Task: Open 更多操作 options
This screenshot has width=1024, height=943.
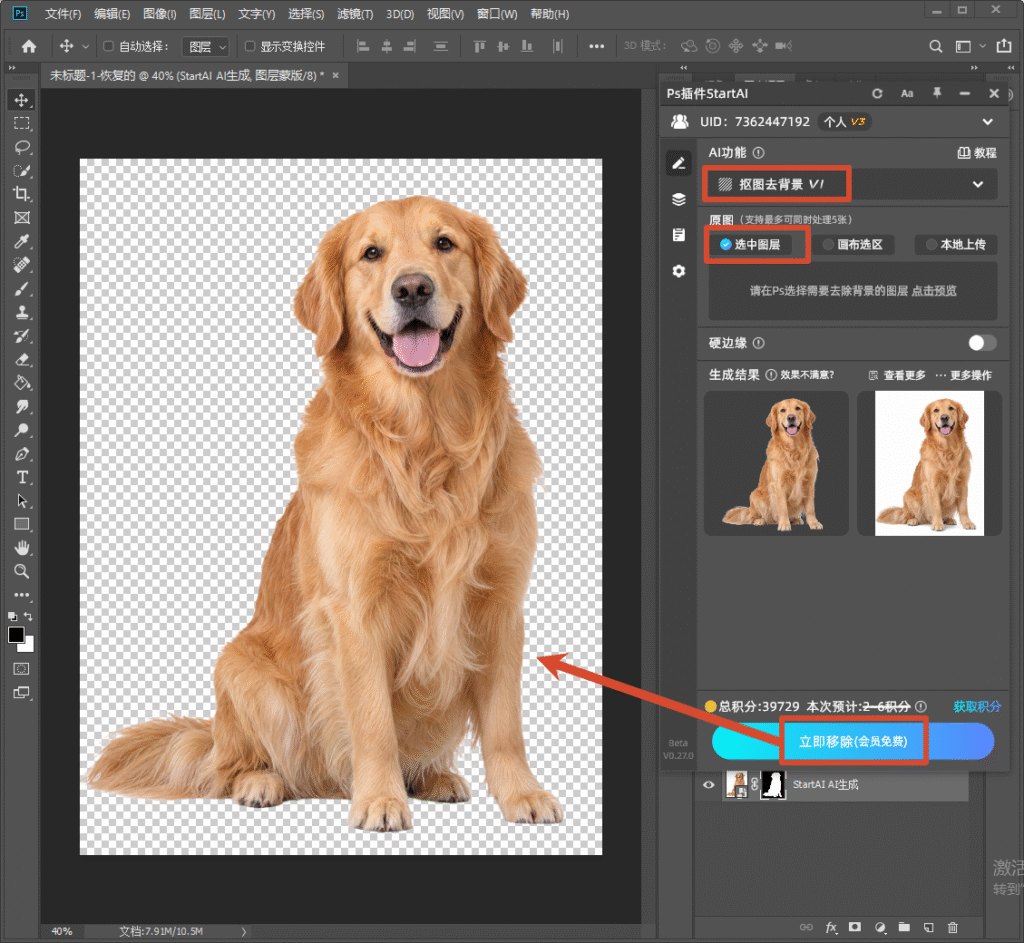Action: click(963, 375)
